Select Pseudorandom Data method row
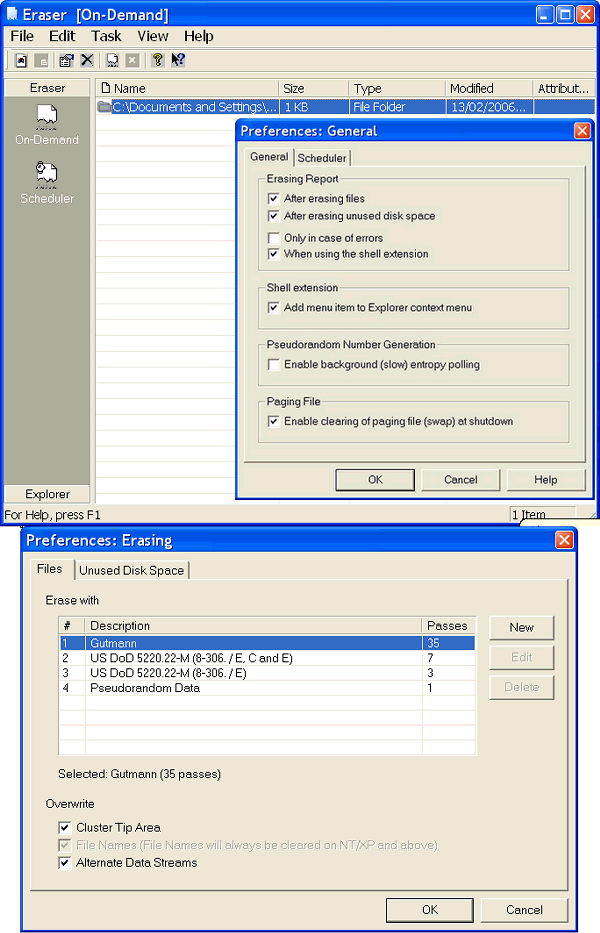 click(x=267, y=688)
